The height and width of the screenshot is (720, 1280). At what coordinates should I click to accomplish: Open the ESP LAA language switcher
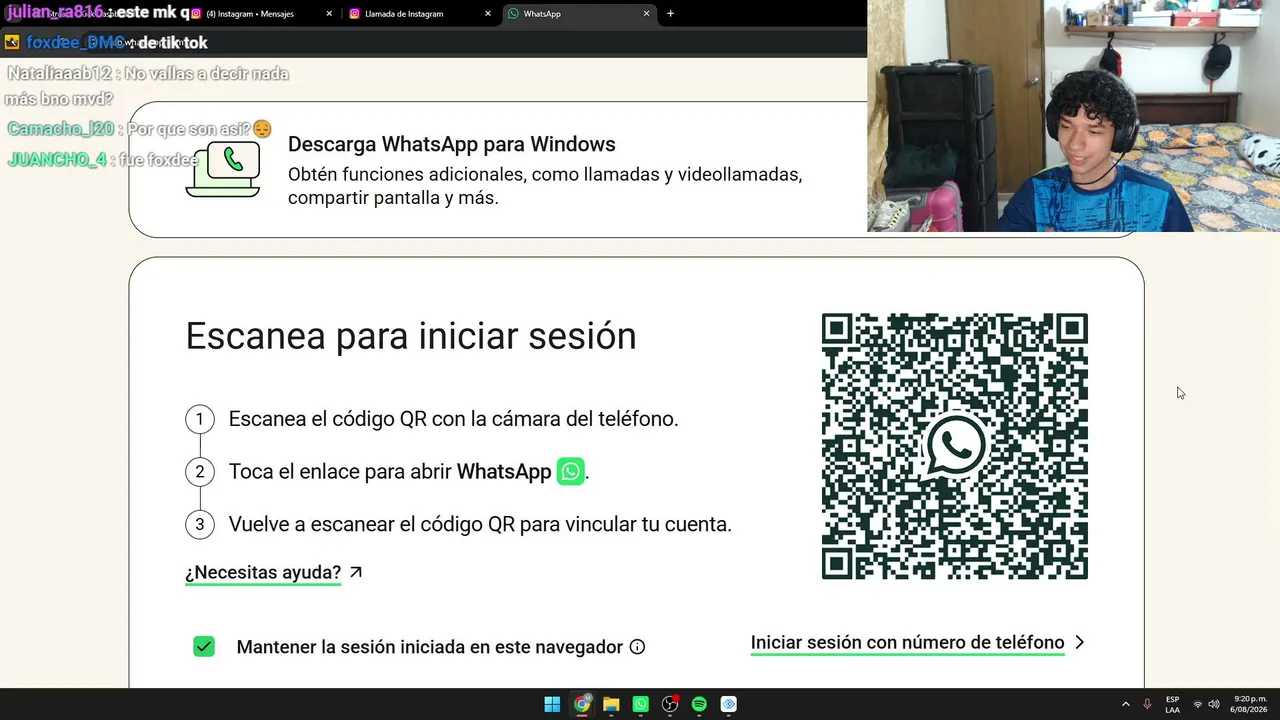tap(1172, 704)
